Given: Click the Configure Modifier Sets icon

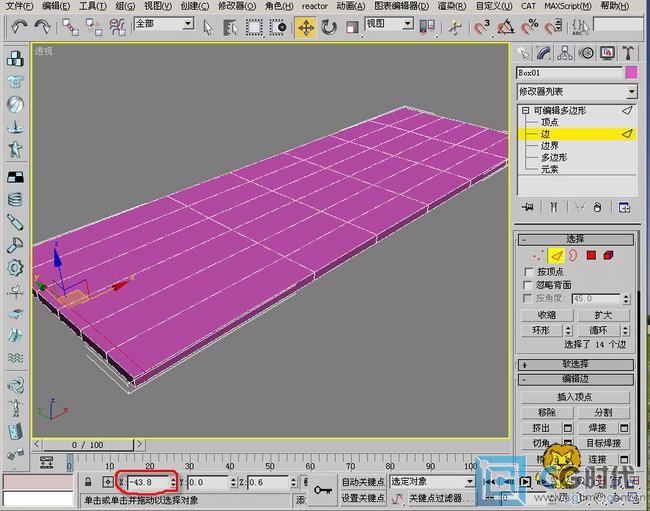Looking at the screenshot, I should pos(624,207).
